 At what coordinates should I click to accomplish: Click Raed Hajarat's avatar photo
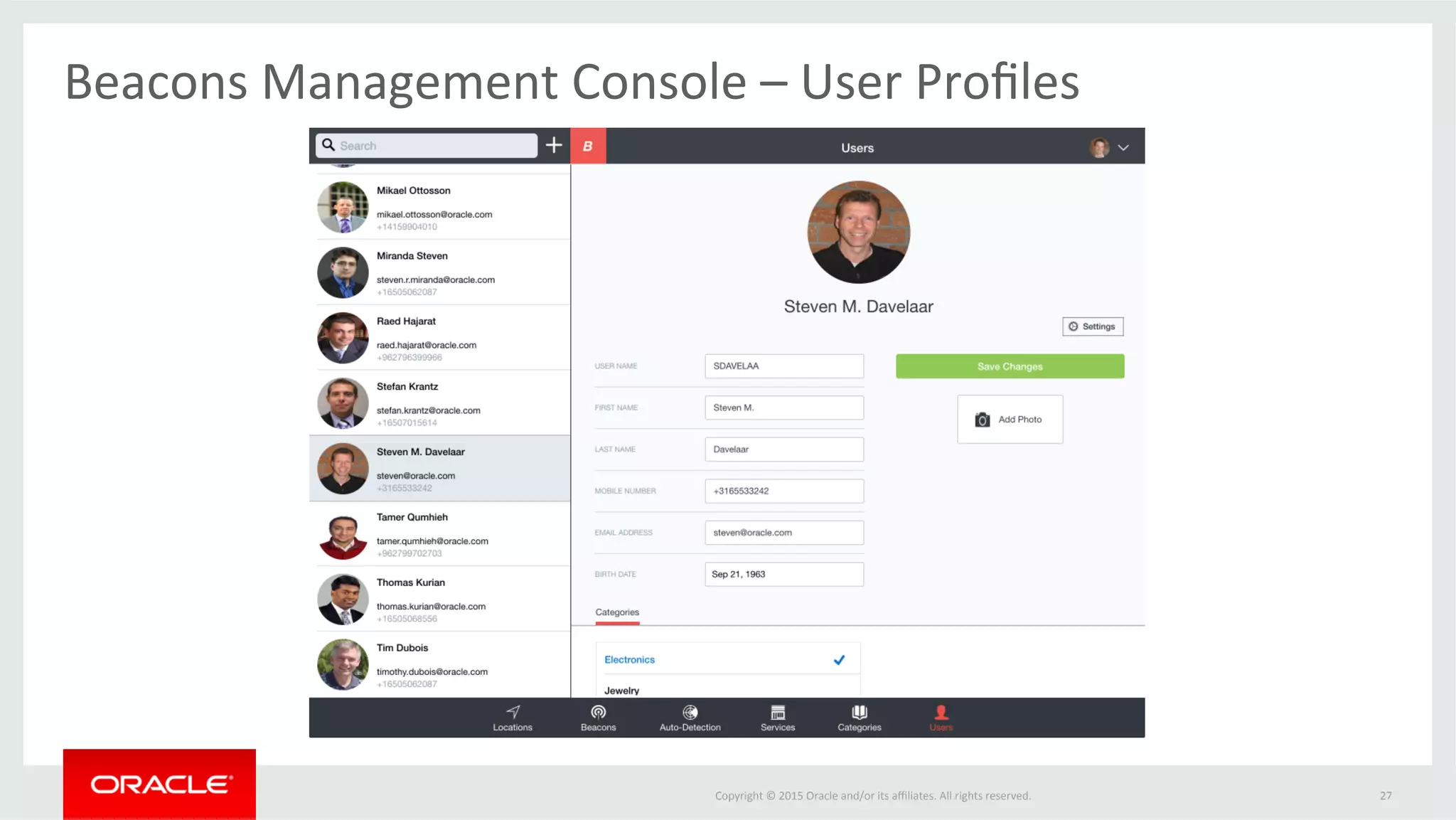click(x=343, y=338)
